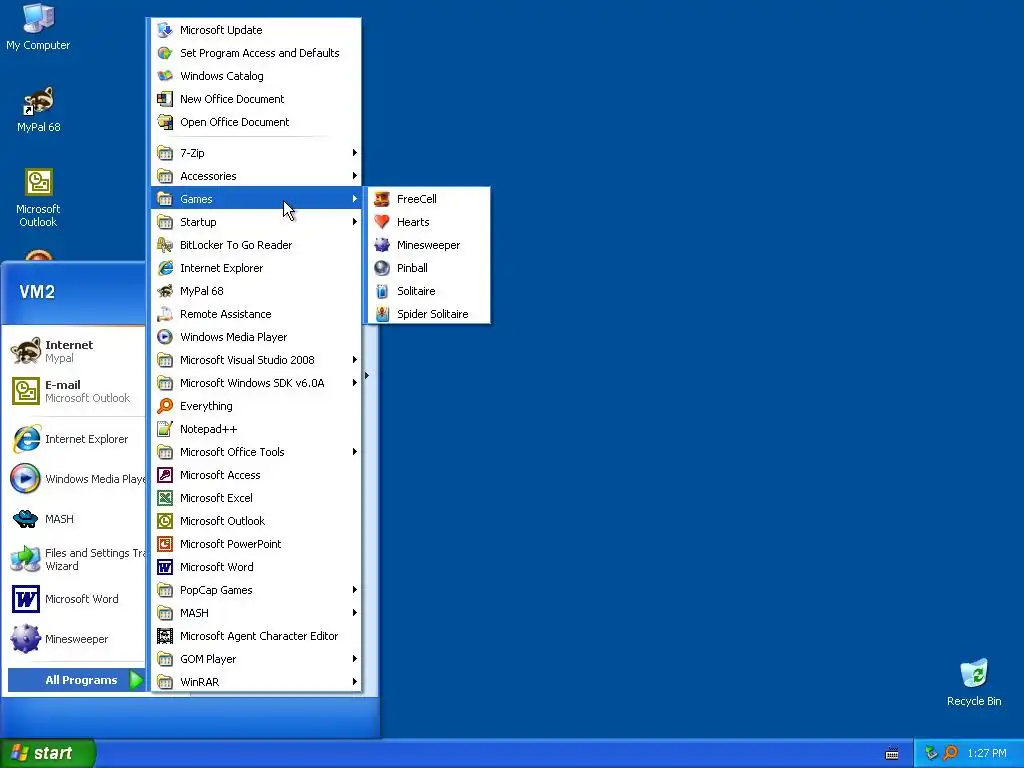This screenshot has width=1024, height=768.
Task: Click Internet Mypal pinned start item
Action: tap(75, 351)
